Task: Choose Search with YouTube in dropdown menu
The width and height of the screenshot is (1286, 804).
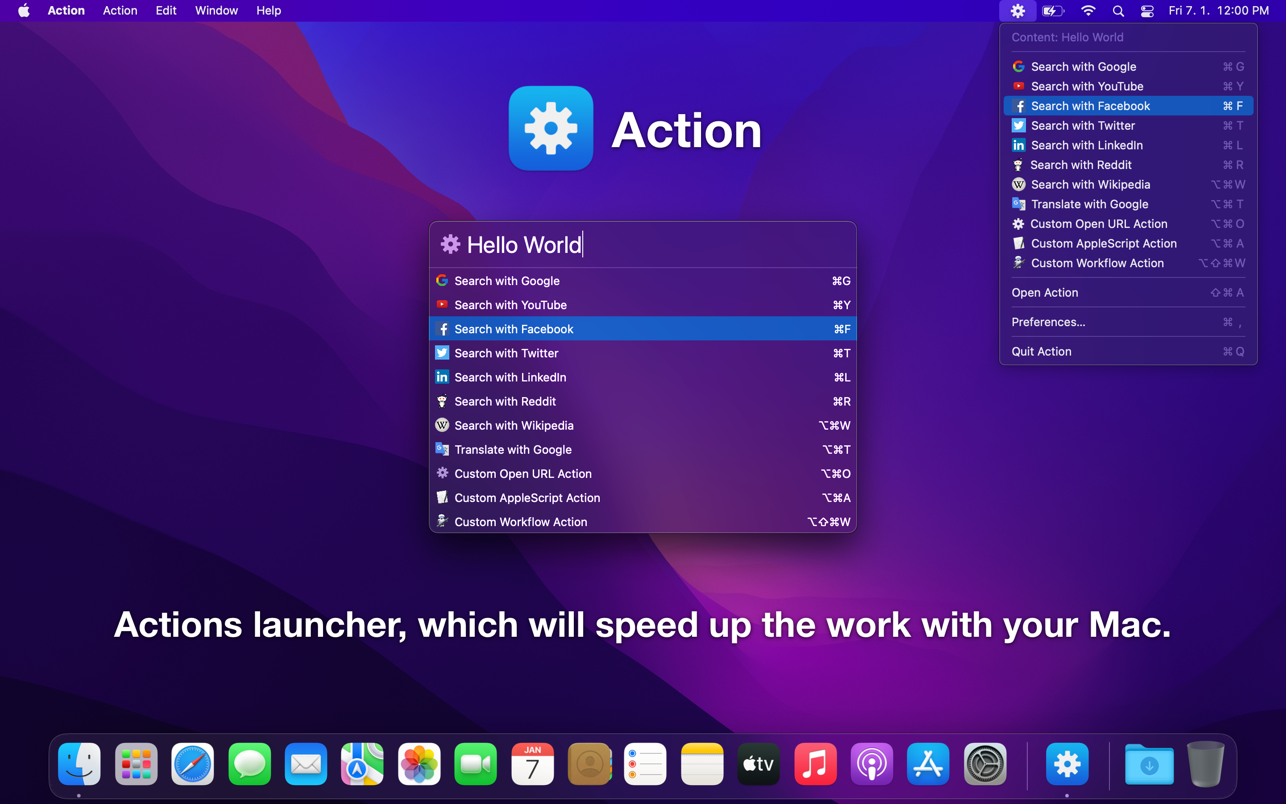Action: pyautogui.click(x=1128, y=87)
